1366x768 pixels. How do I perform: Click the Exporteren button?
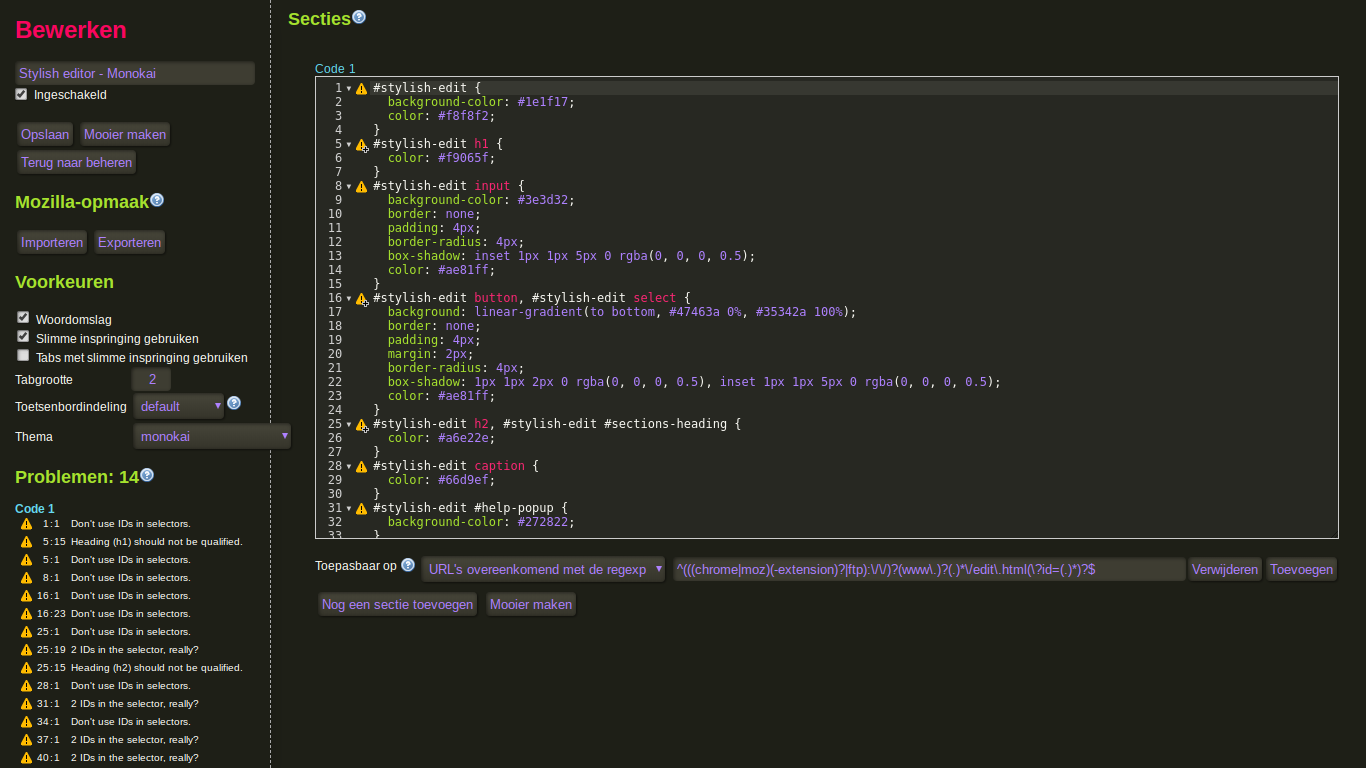pos(130,242)
